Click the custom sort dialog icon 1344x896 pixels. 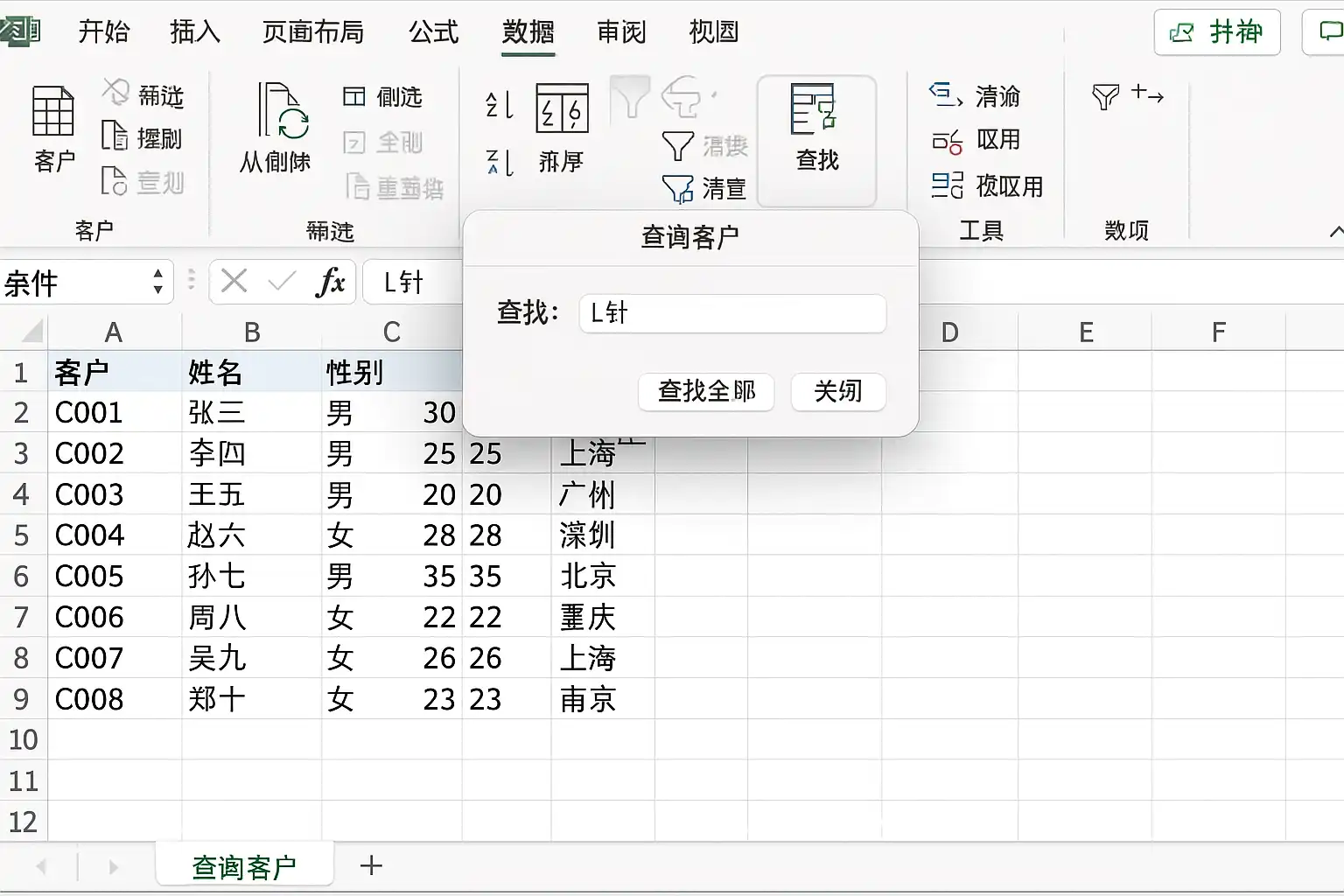(562, 108)
